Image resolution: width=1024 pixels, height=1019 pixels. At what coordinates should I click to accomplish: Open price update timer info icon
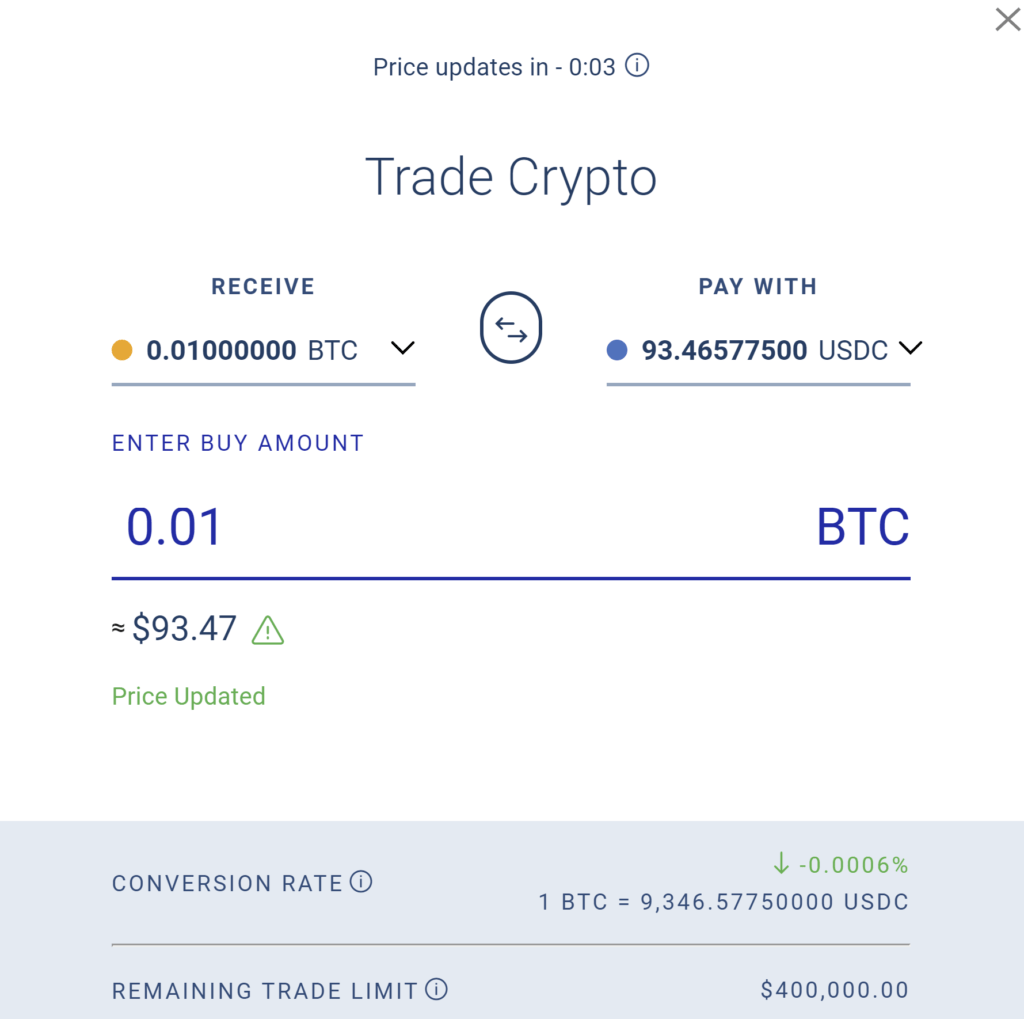pyautogui.click(x=637, y=65)
